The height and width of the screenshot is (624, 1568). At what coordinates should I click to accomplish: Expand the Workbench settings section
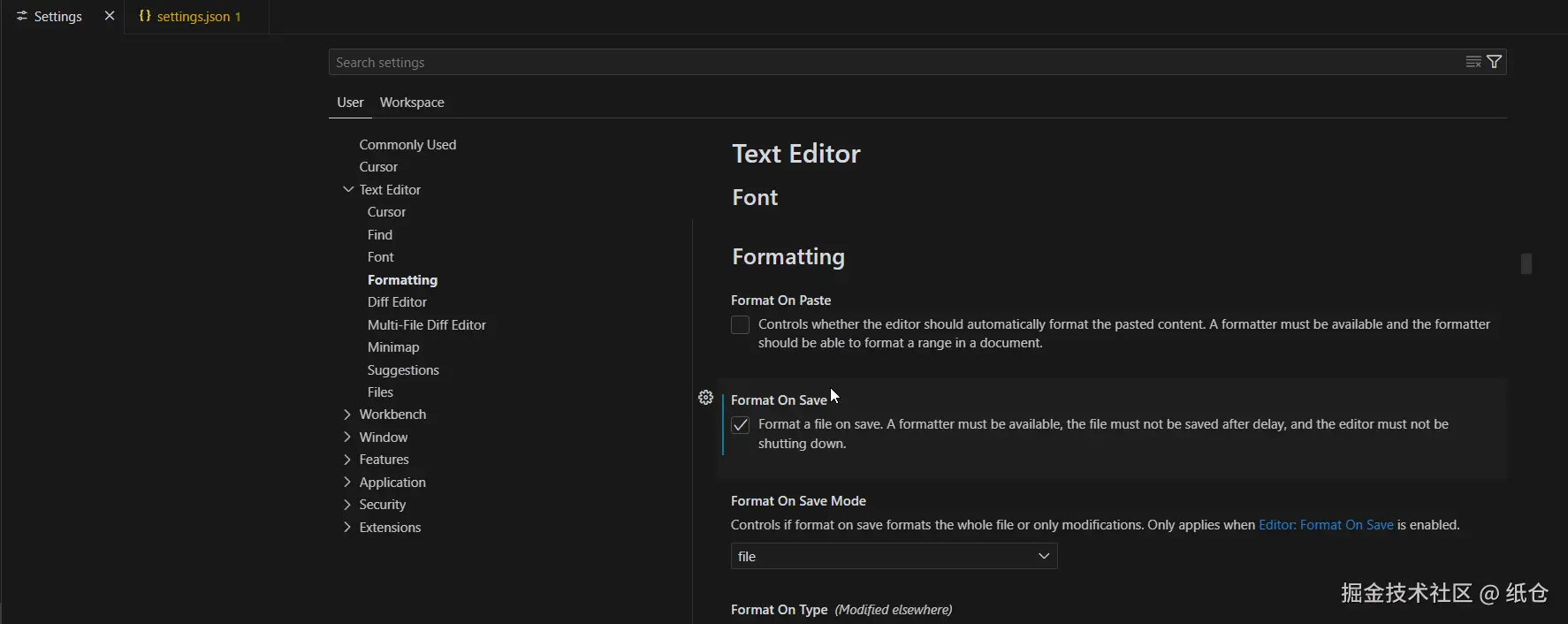[347, 415]
